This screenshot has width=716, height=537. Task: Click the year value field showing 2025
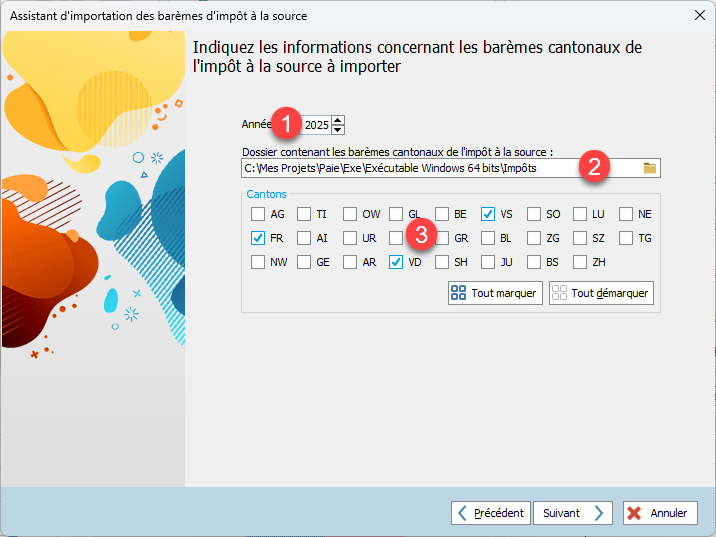[x=316, y=125]
